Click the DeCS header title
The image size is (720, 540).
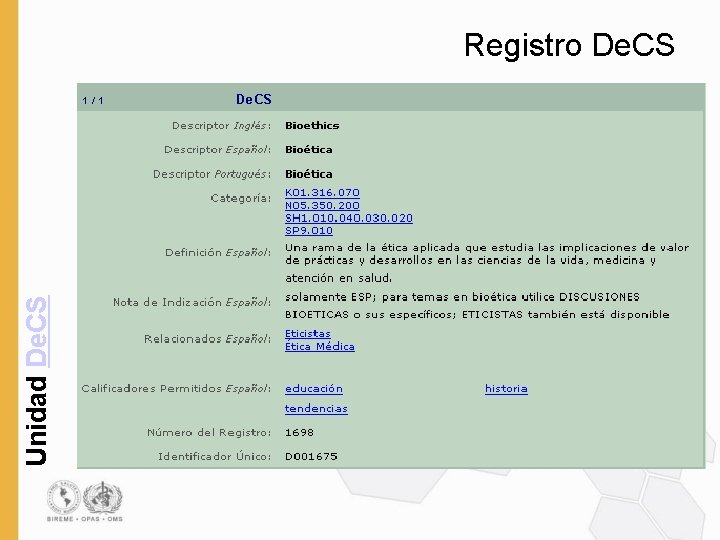[x=253, y=99]
